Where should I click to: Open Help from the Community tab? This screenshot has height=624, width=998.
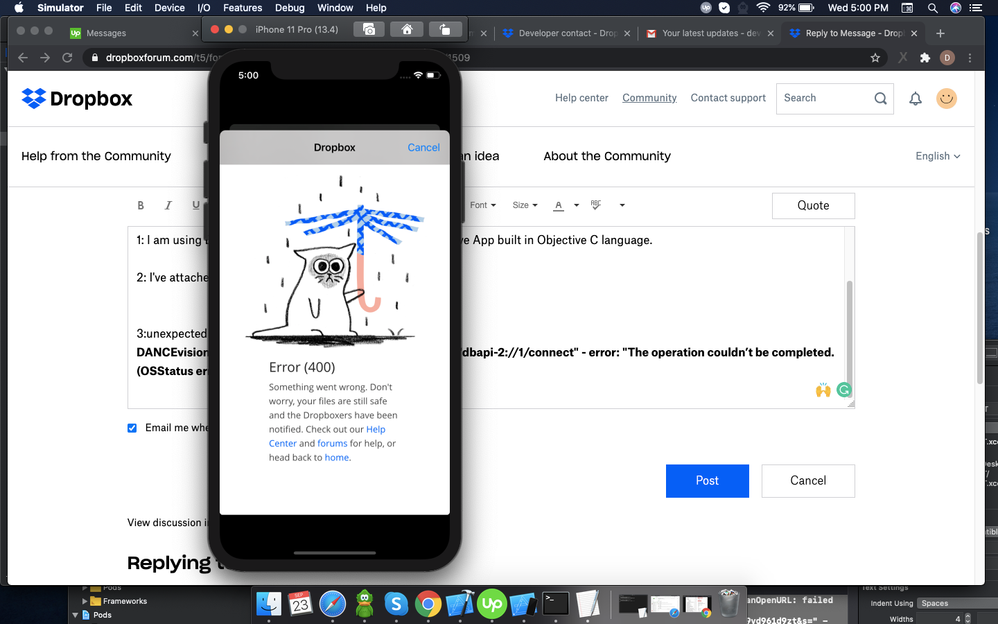coord(96,156)
